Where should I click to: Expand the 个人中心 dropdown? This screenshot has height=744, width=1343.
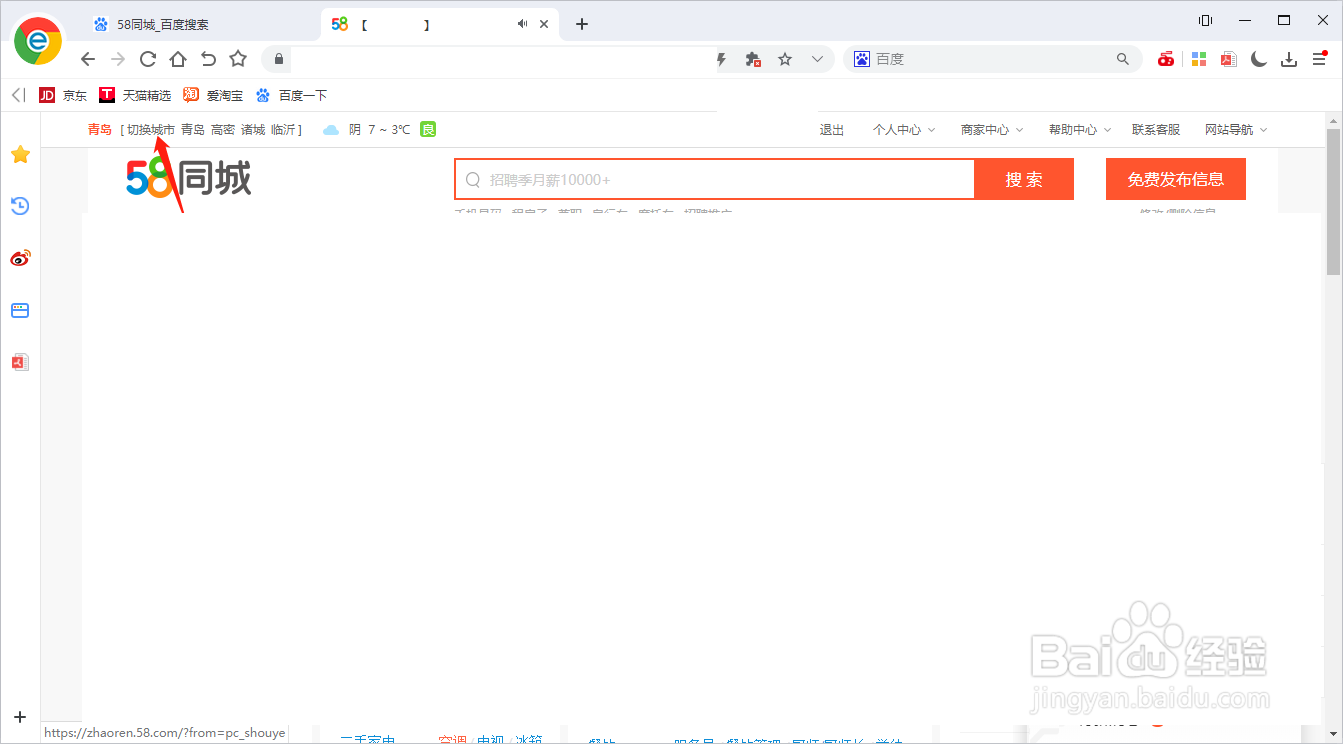tap(904, 130)
